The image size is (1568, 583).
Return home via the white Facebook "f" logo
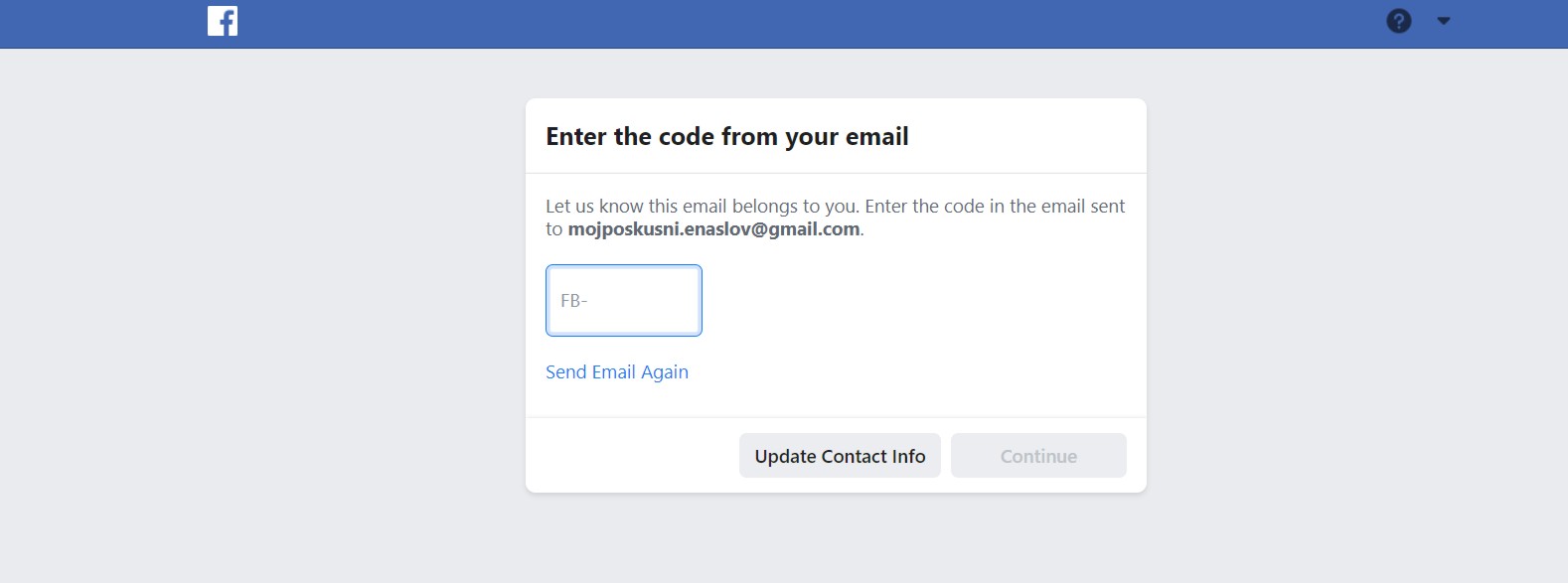(223, 21)
